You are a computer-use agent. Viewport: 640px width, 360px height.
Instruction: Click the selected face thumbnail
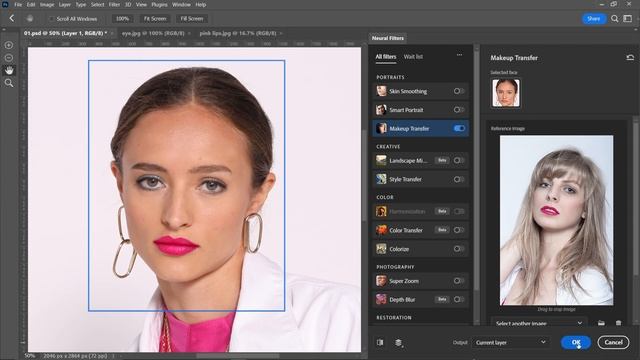pos(506,93)
